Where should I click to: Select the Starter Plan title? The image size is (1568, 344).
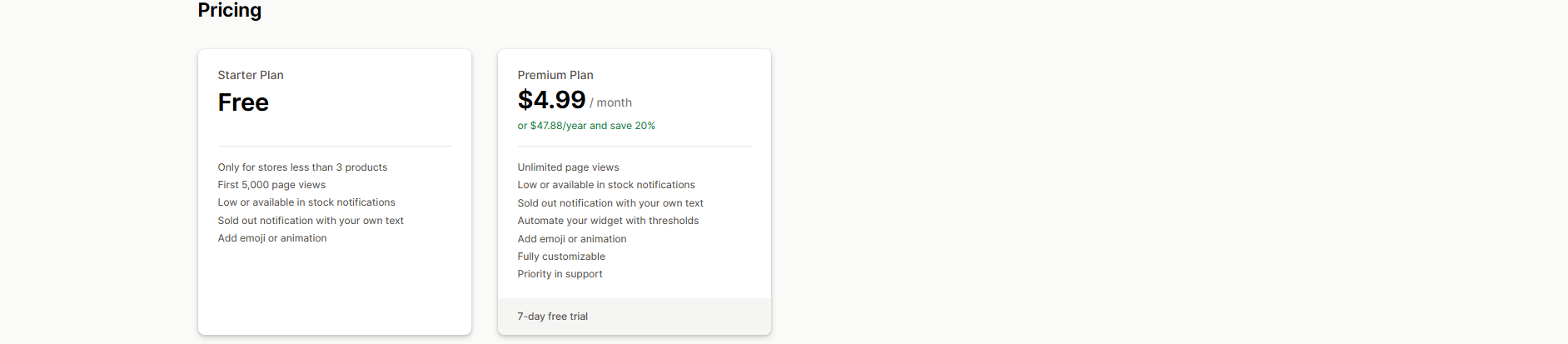pyautogui.click(x=251, y=75)
